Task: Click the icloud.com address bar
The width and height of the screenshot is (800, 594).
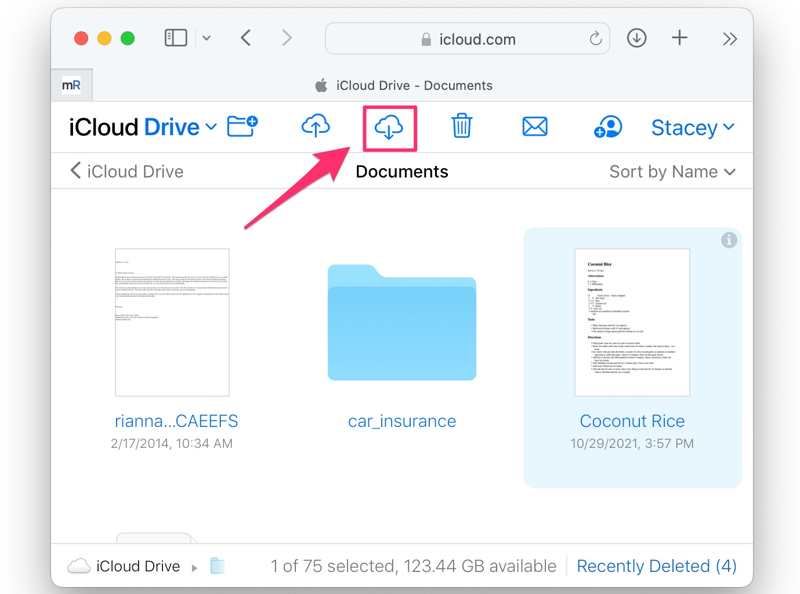Action: [467, 39]
